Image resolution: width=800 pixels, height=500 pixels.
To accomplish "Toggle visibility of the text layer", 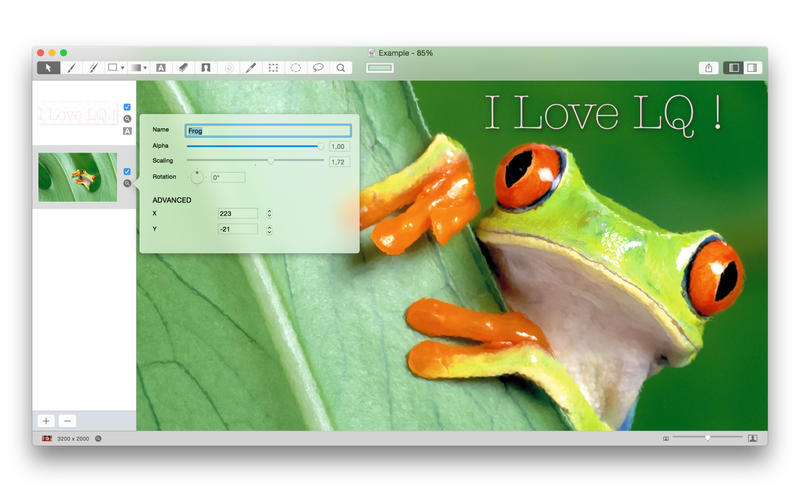I will pos(127,107).
